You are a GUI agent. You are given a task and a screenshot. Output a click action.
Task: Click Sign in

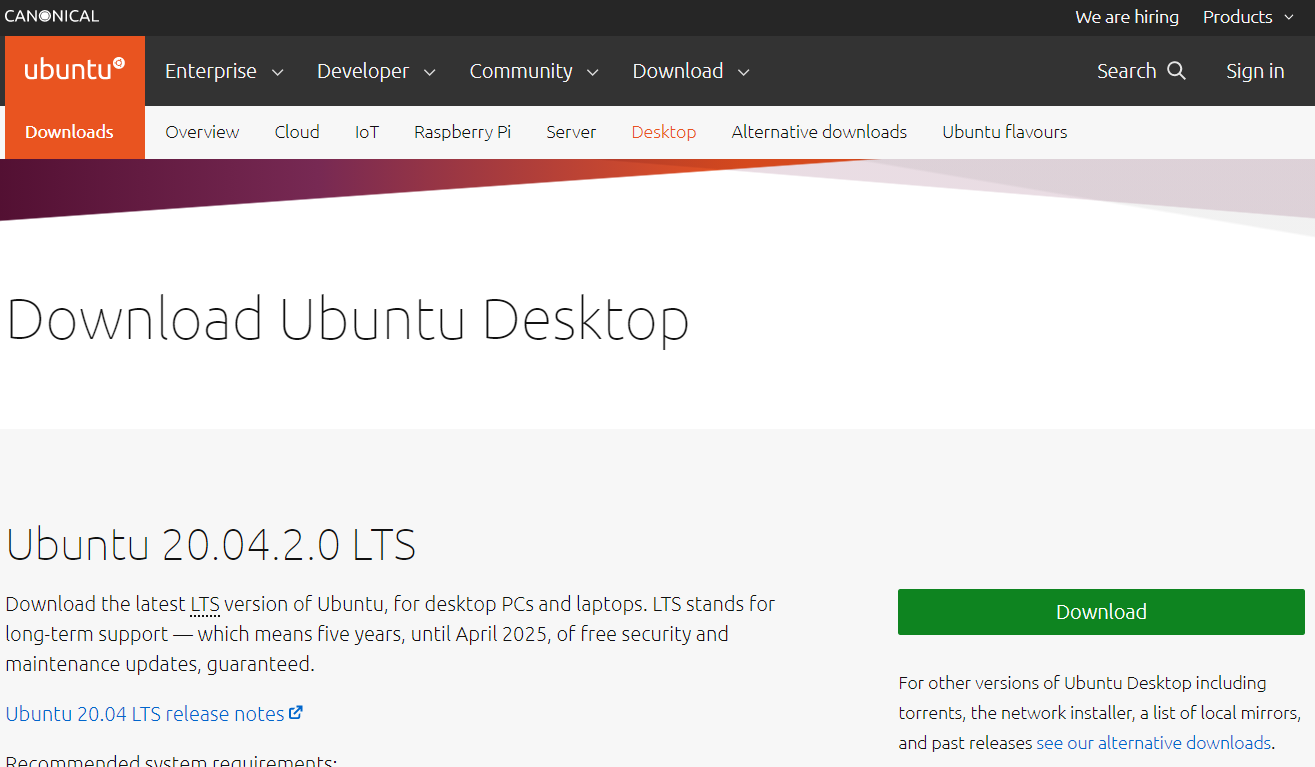coord(1255,71)
